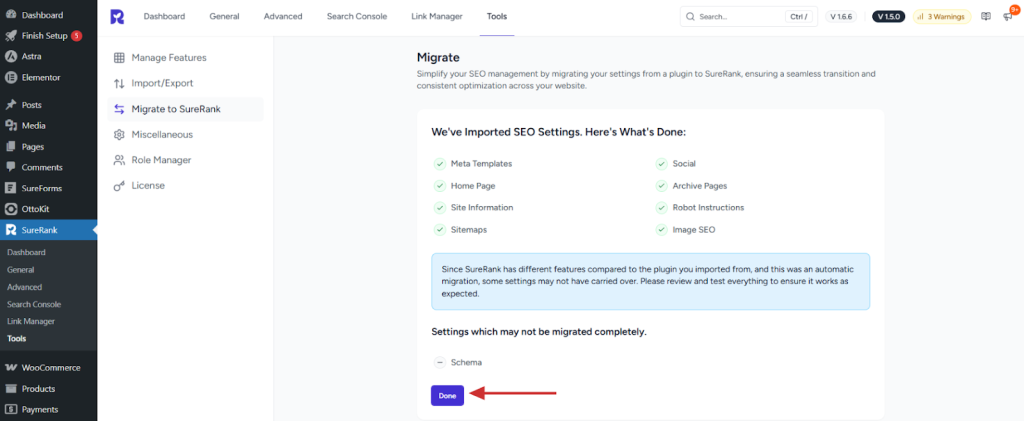Screen dimensions: 1024x421
Task: Open SureRank General submenu link
Action: coord(20,270)
